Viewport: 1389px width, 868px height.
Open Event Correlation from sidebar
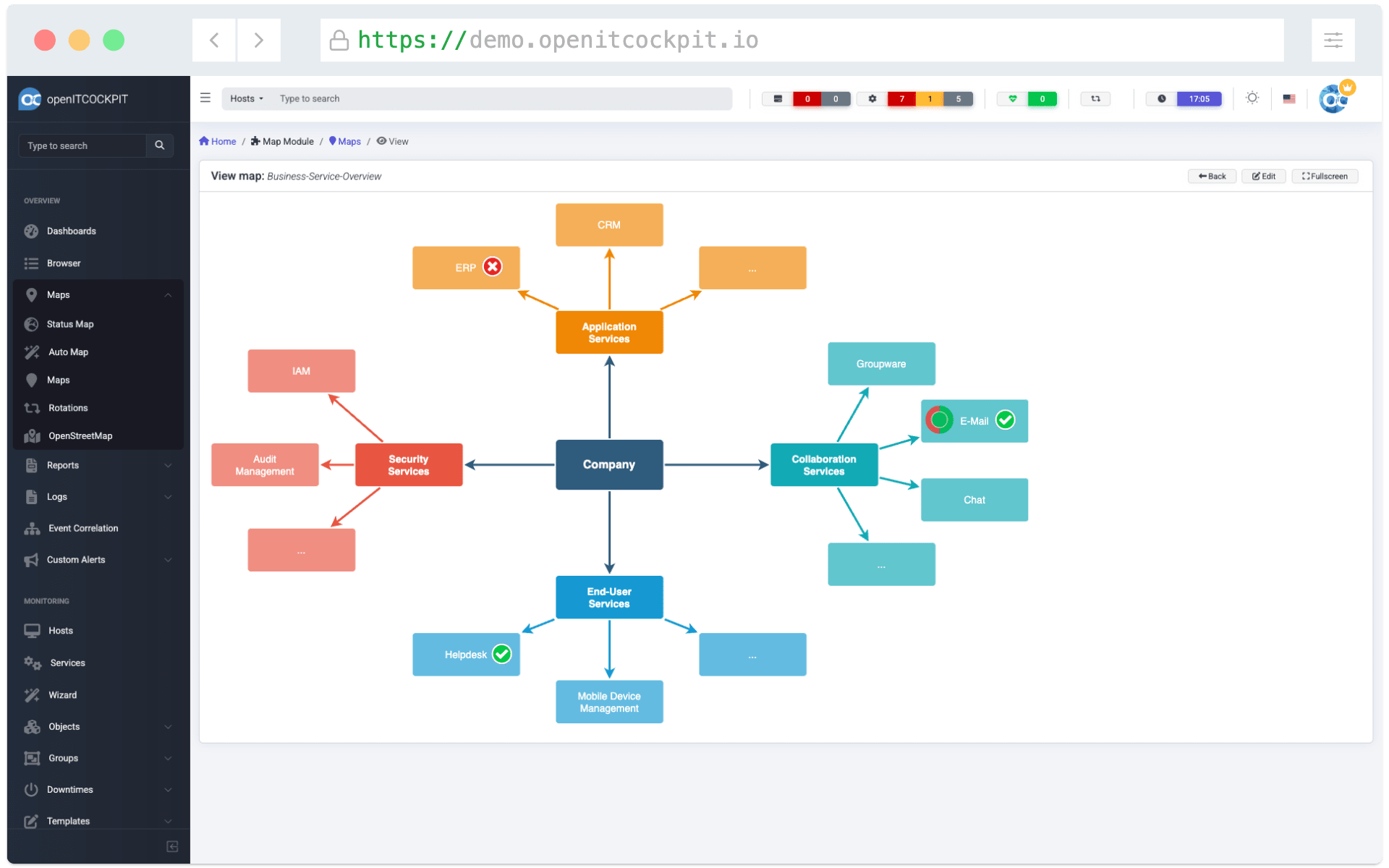tap(83, 529)
